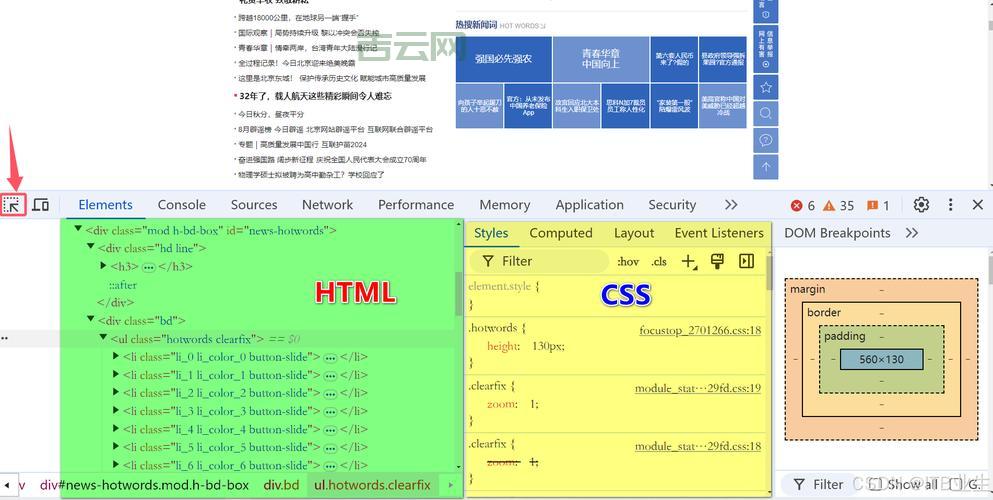Click the star favorite icon on webpage sidebar
The image size is (993, 500).
click(x=766, y=87)
